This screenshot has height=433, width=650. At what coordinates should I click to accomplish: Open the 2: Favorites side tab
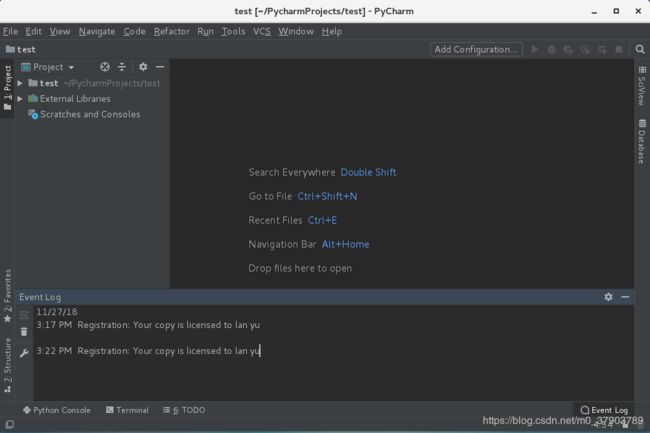[x=7, y=296]
